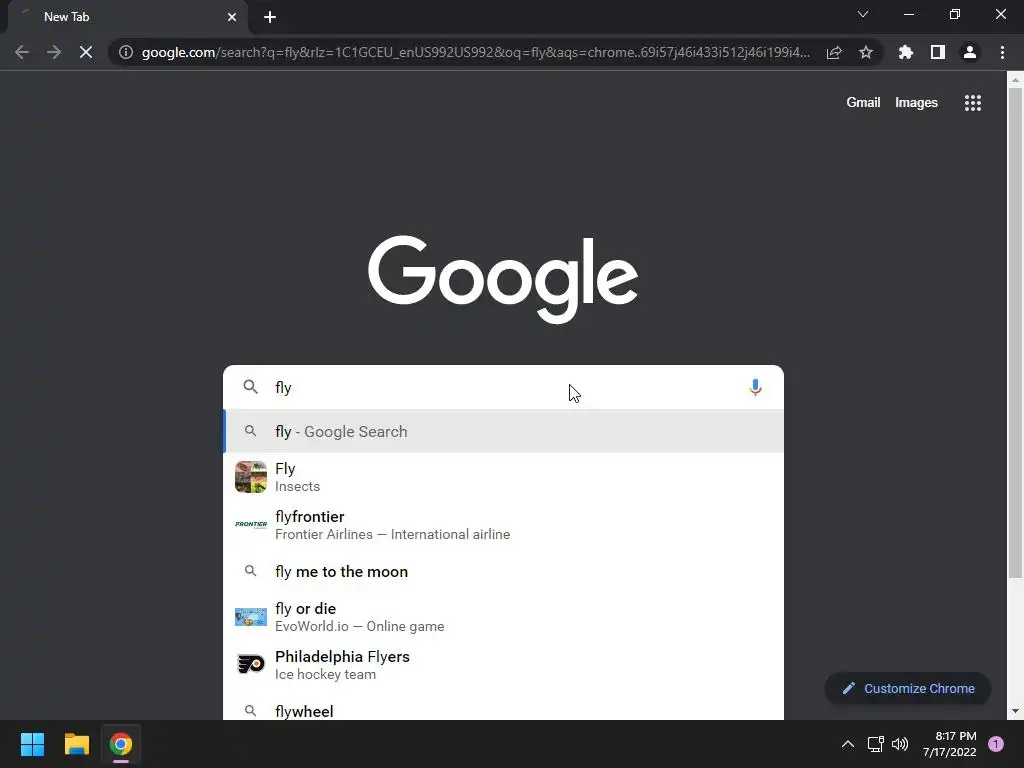The width and height of the screenshot is (1024, 768).
Task: Select 'fly me to the moon' suggestion
Action: click(x=503, y=571)
